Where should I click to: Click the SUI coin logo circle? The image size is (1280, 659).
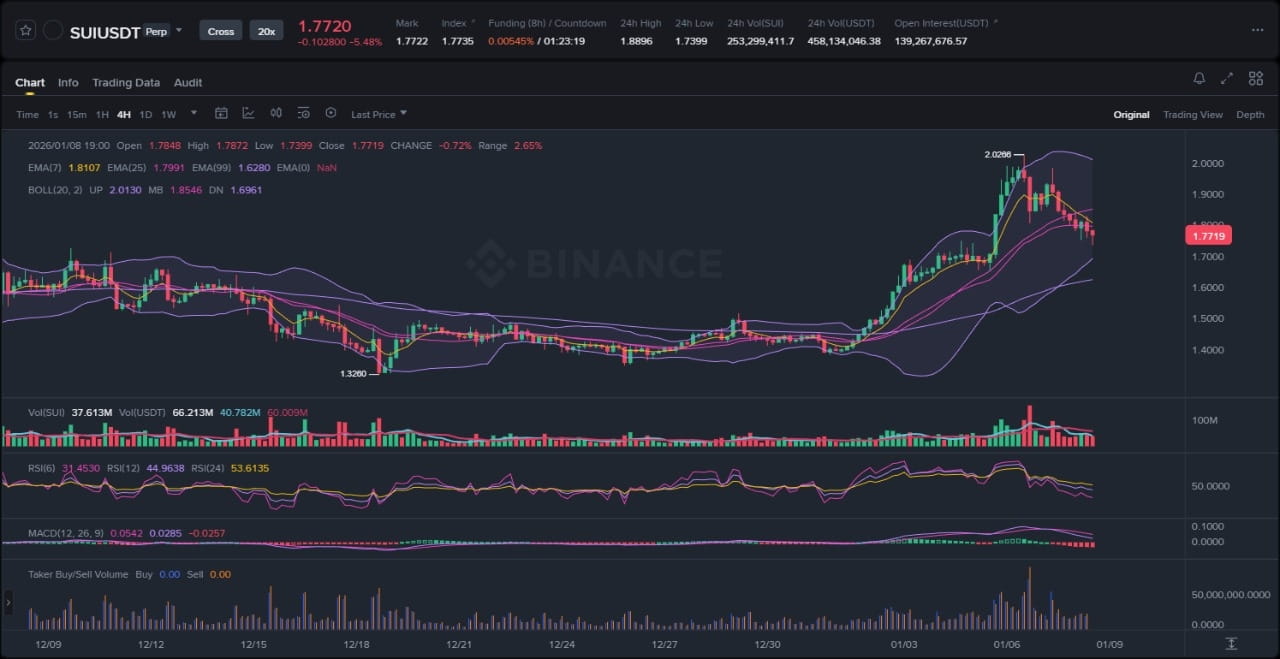53,31
